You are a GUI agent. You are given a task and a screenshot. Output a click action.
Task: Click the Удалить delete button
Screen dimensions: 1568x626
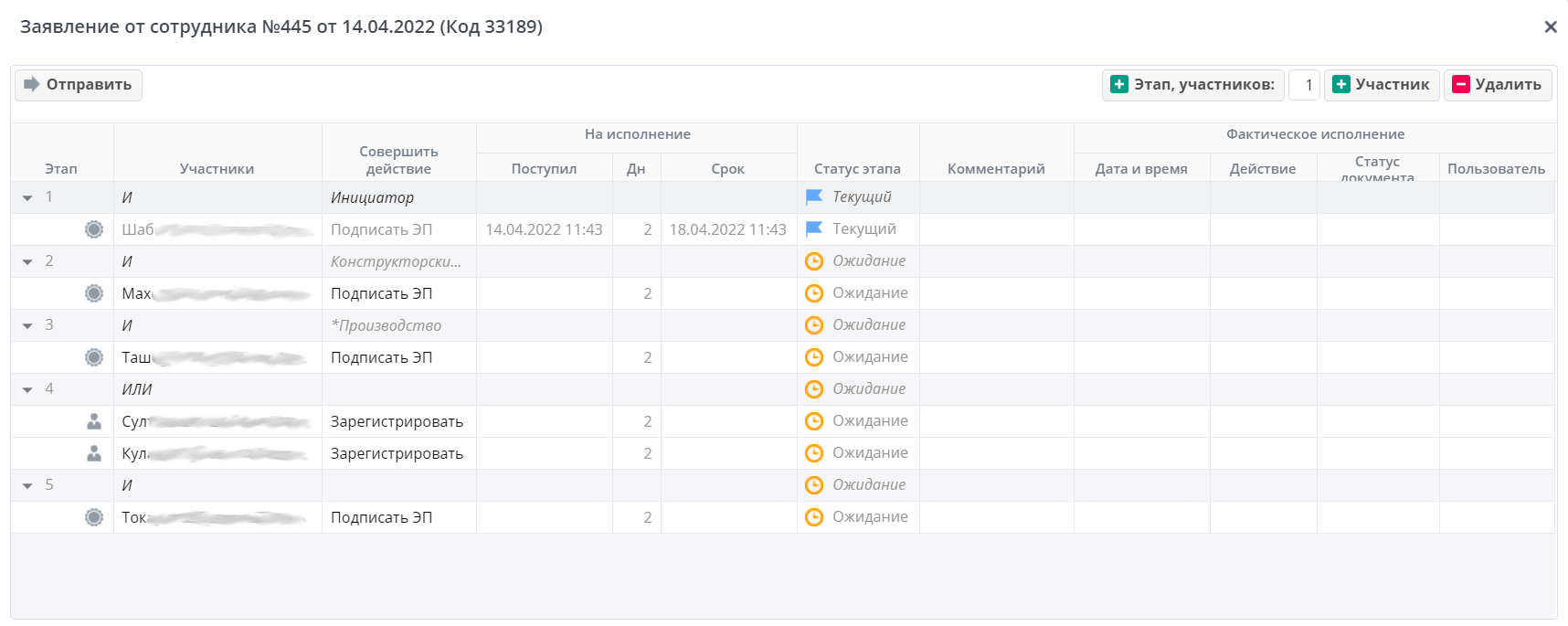click(1497, 85)
